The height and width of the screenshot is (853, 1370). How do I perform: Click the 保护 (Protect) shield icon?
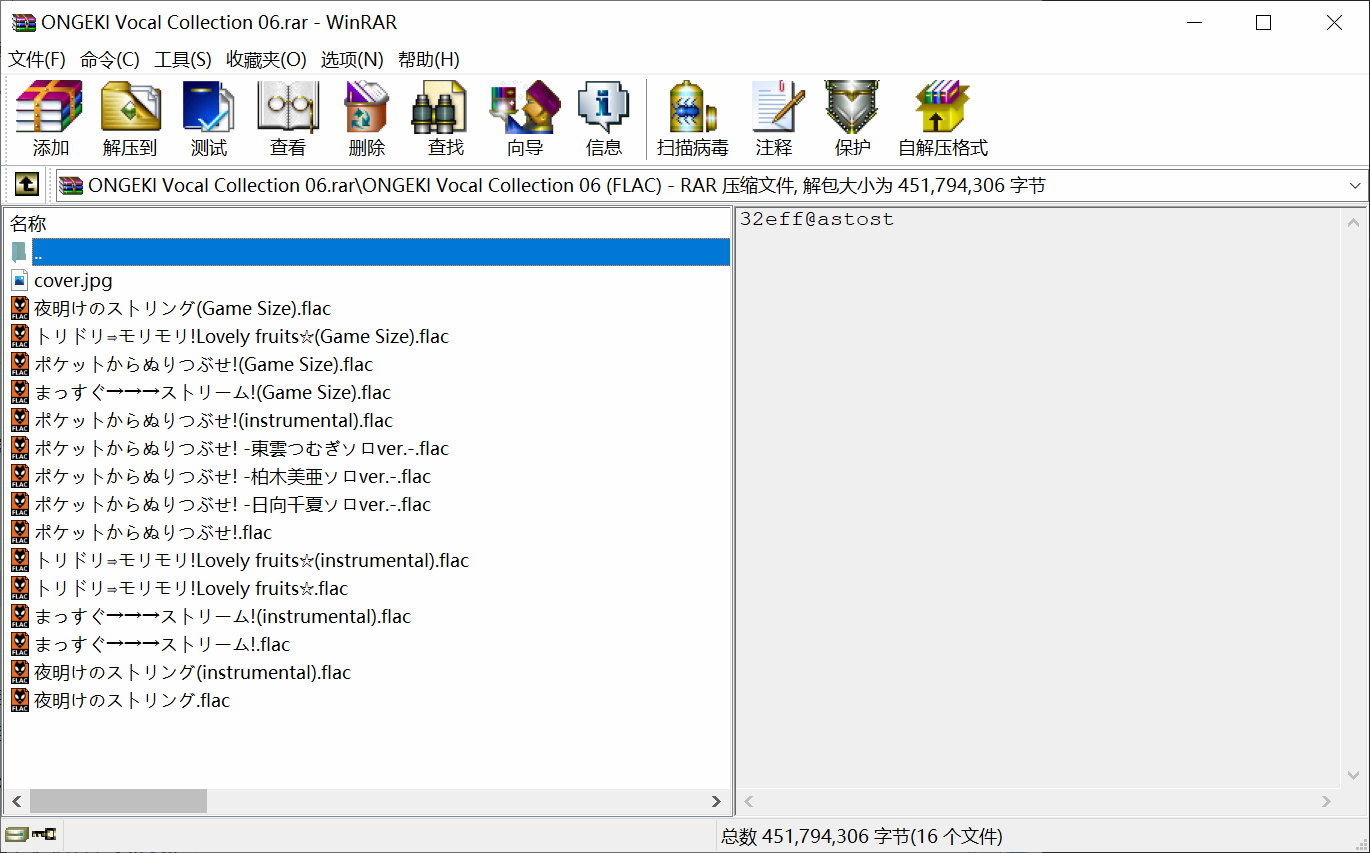(x=852, y=118)
